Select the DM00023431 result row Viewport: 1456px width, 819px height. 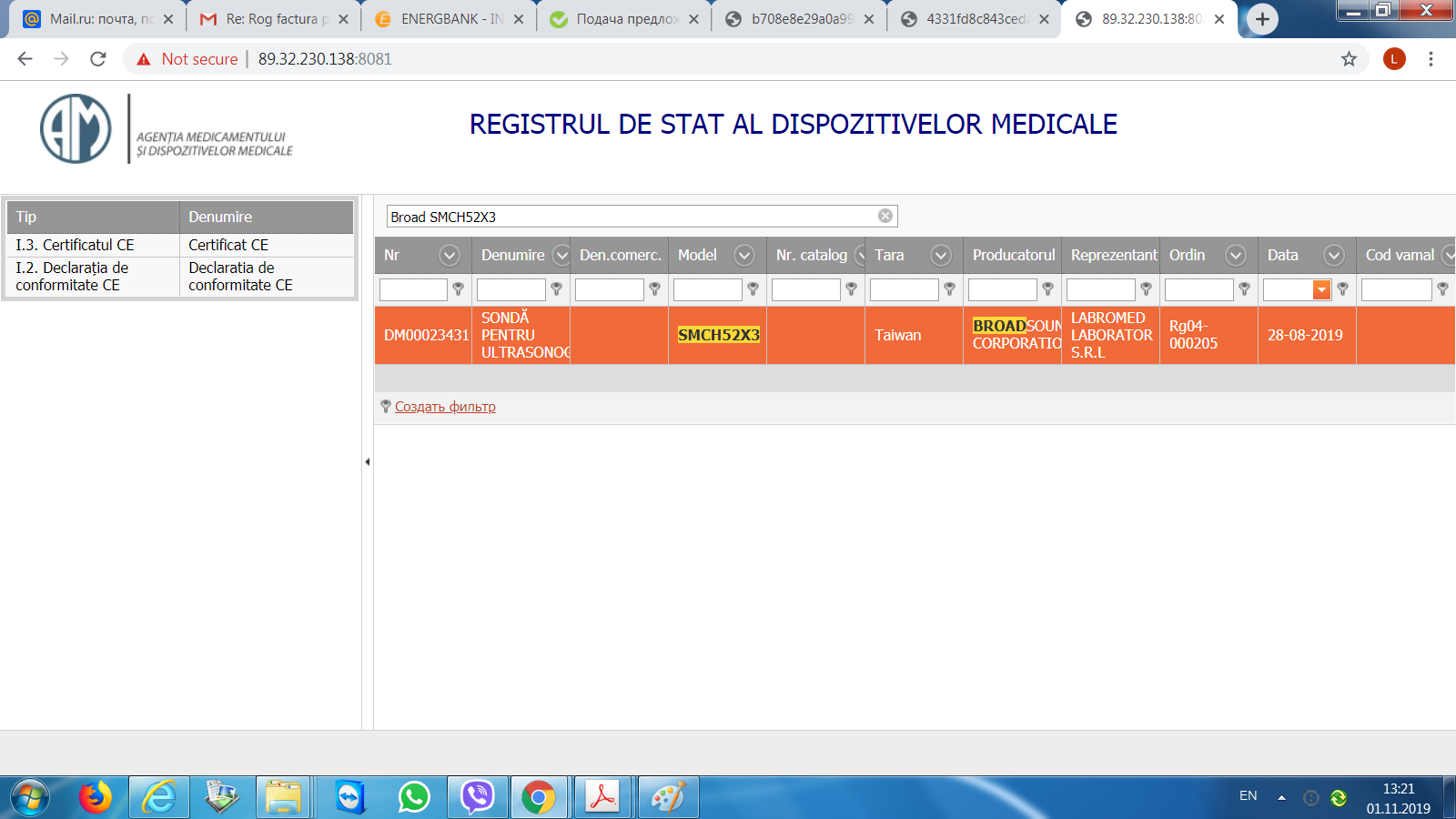[426, 335]
